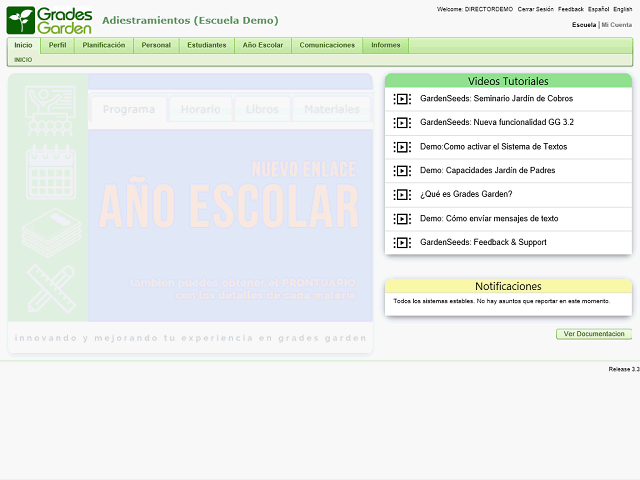Click the Cerrar Sesión link

(x=536, y=9)
